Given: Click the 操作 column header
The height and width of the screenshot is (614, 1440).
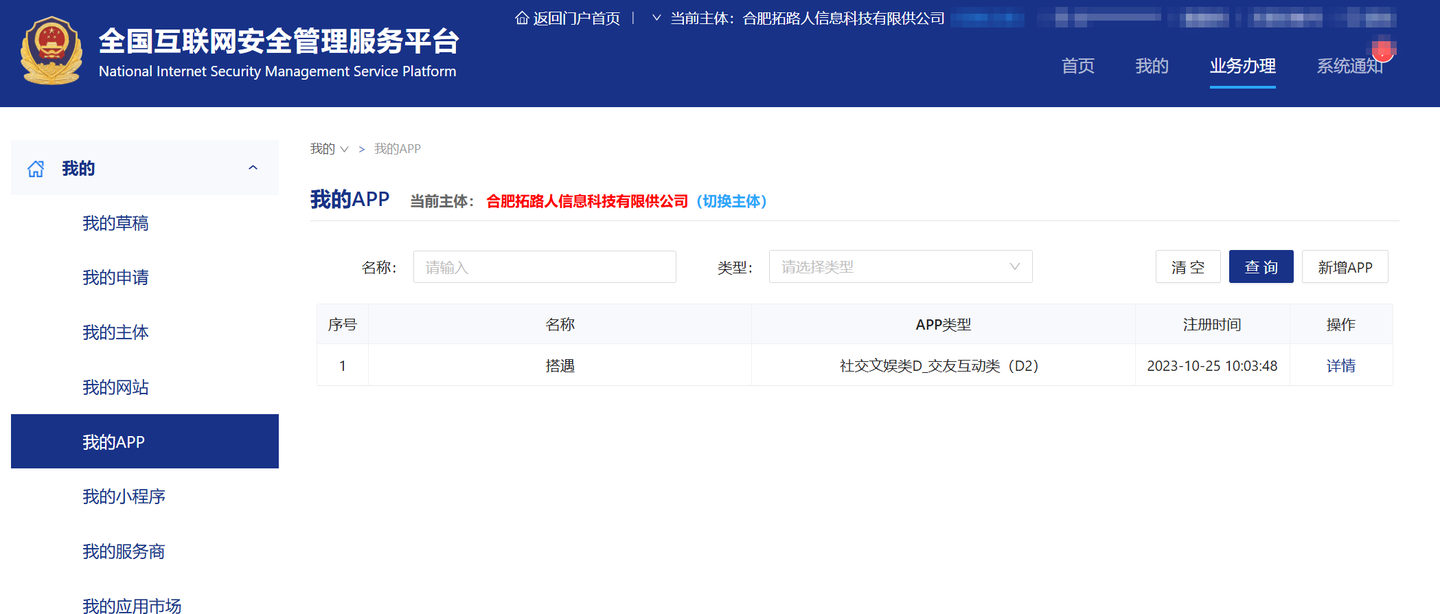Looking at the screenshot, I should coord(1341,325).
